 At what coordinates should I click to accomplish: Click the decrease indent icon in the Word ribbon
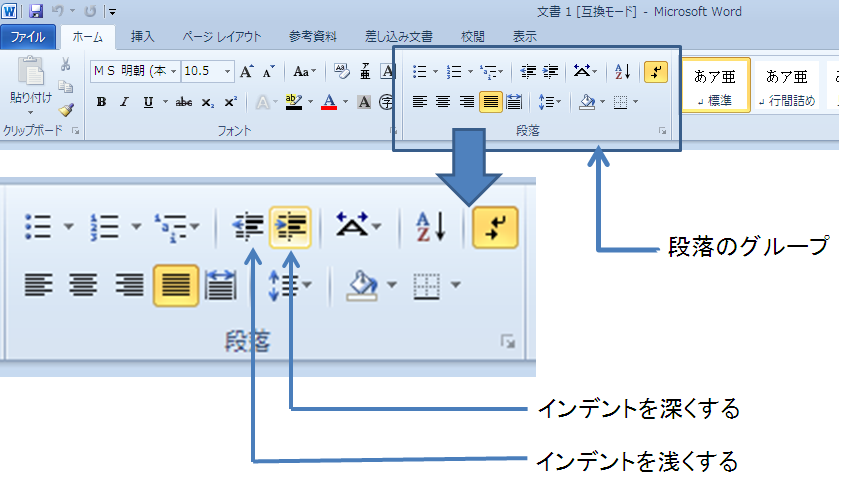(x=528, y=71)
